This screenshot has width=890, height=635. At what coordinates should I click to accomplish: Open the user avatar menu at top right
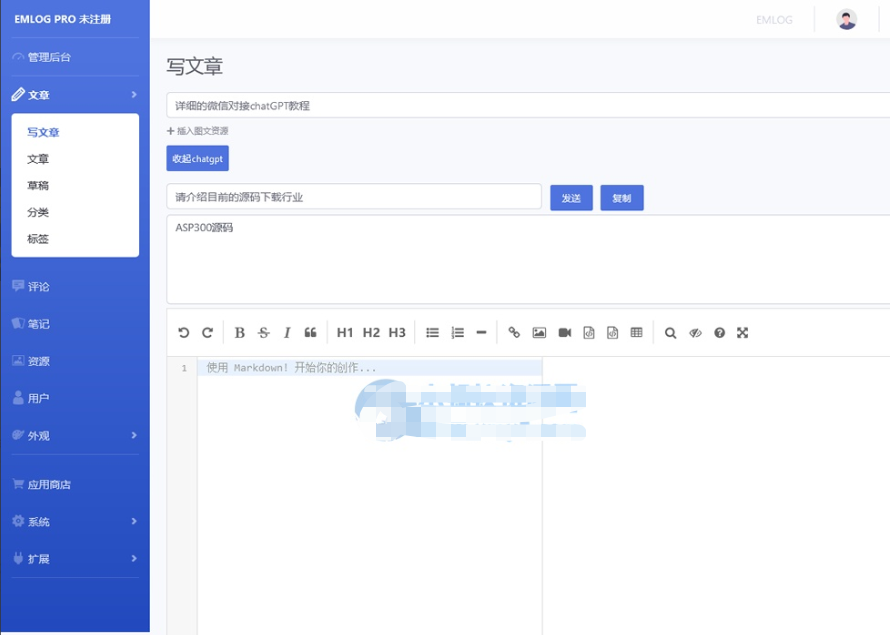pos(848,19)
